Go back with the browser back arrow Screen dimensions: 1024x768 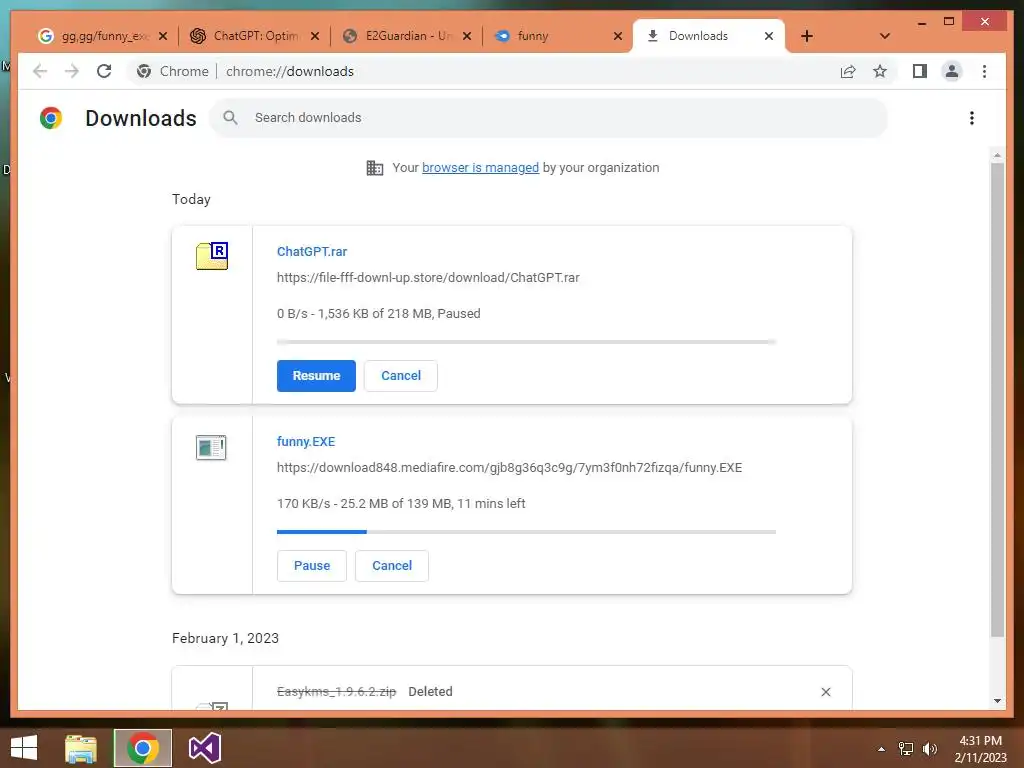tap(40, 71)
